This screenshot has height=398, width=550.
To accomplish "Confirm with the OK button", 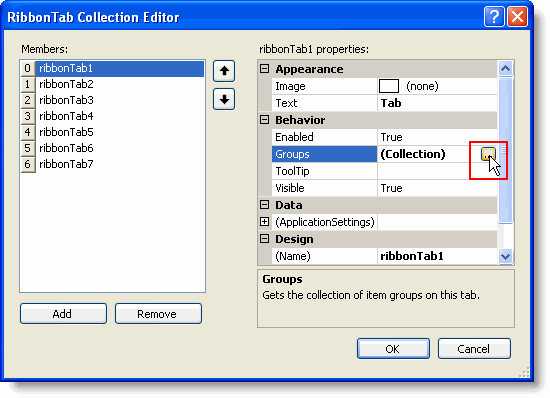I will (x=393, y=349).
